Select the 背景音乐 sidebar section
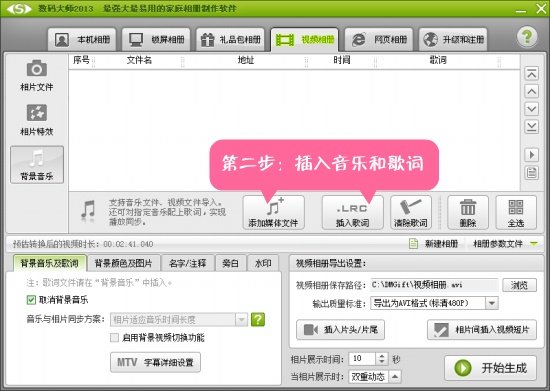This screenshot has width=550, height=391. (37, 164)
